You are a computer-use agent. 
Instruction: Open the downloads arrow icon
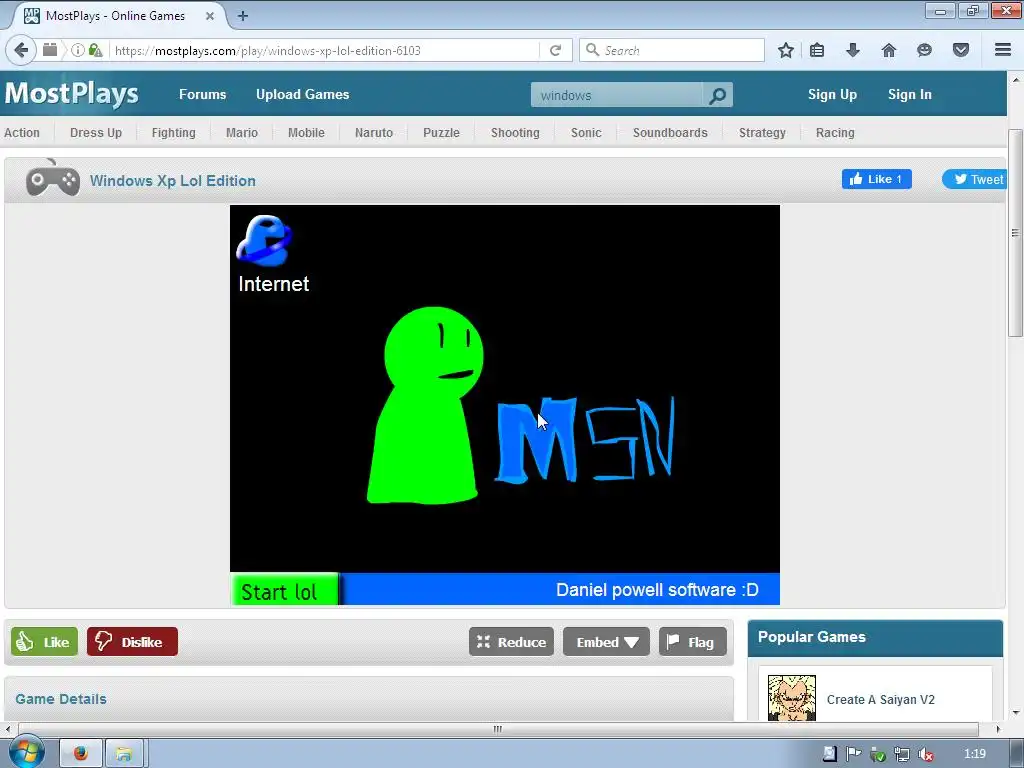853,50
